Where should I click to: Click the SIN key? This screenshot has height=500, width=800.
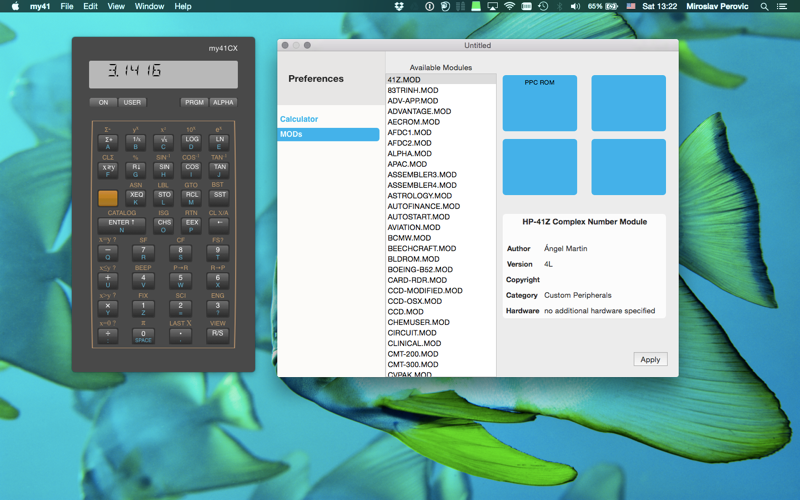coord(164,170)
